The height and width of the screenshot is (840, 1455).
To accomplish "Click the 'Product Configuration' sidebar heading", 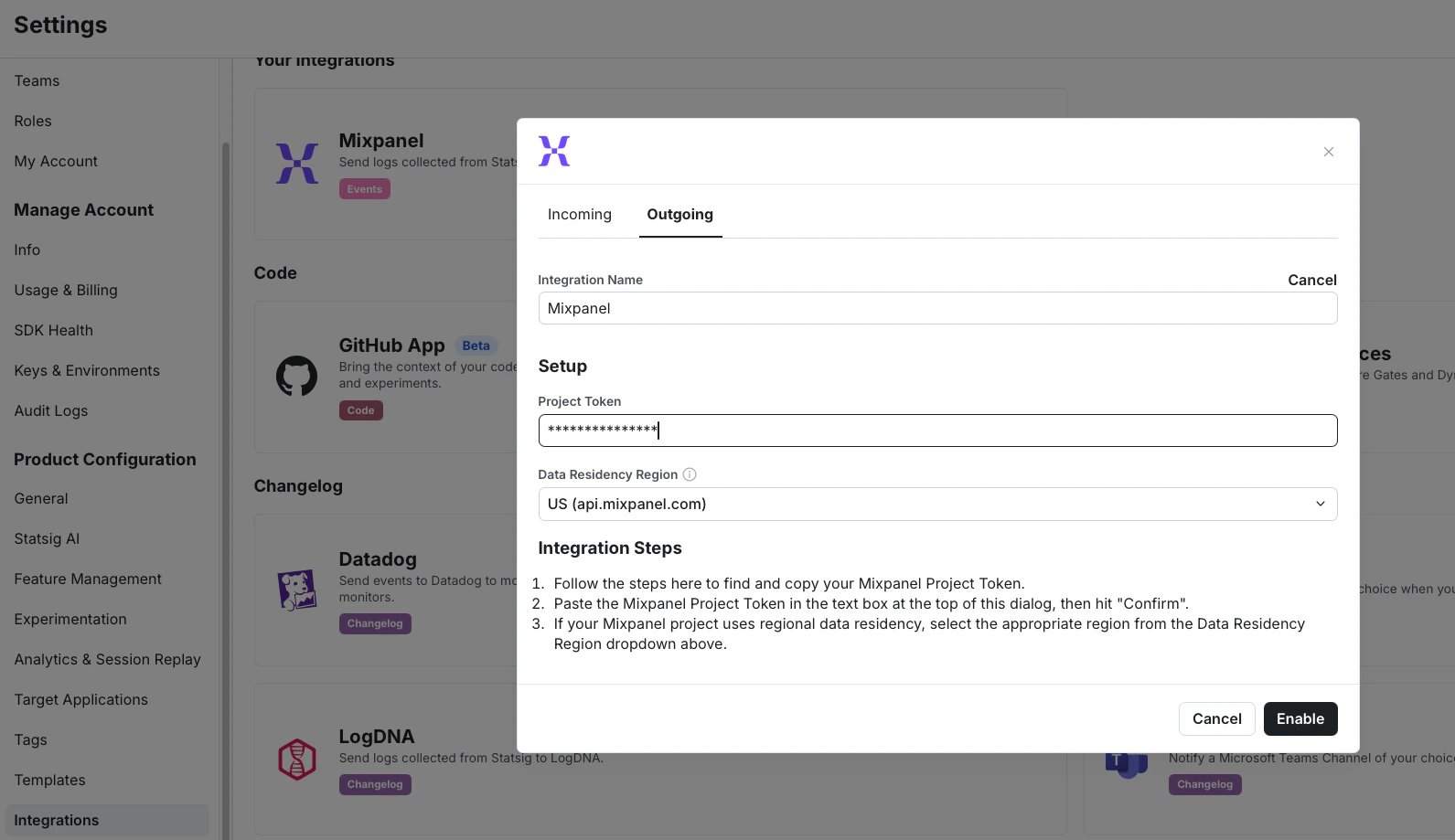I will click(105, 460).
